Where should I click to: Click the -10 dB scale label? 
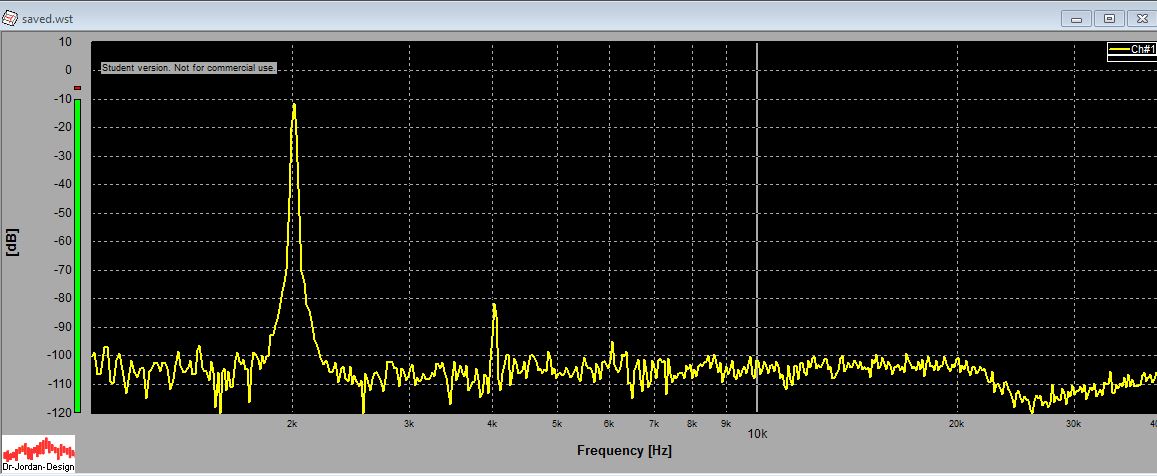[x=63, y=99]
